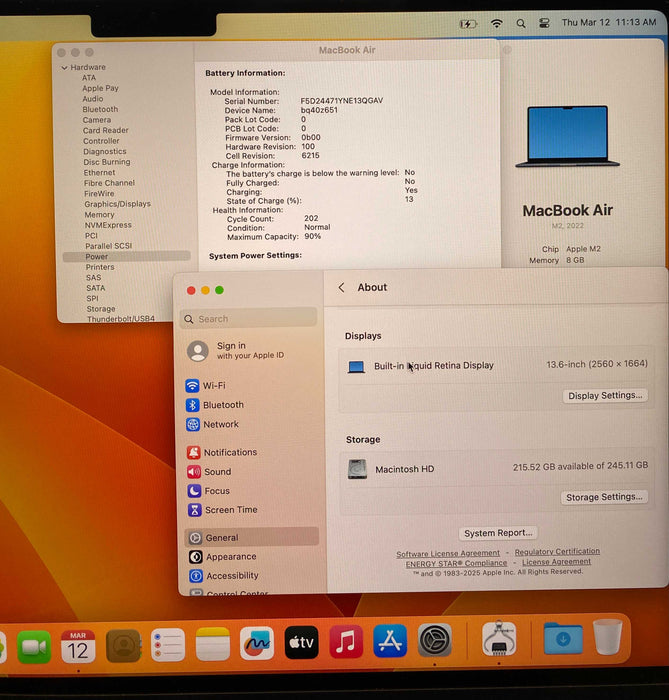Click the Macintosh HD drive icon
Image resolution: width=669 pixels, height=700 pixels.
pos(357,469)
